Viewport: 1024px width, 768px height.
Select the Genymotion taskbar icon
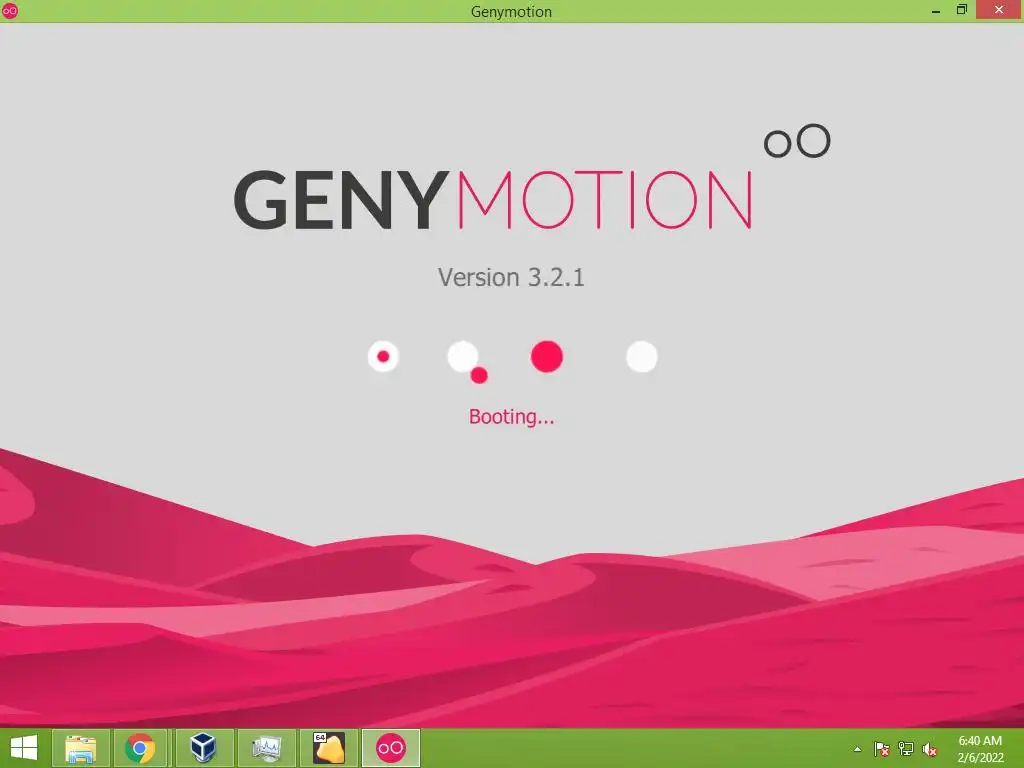coord(391,748)
